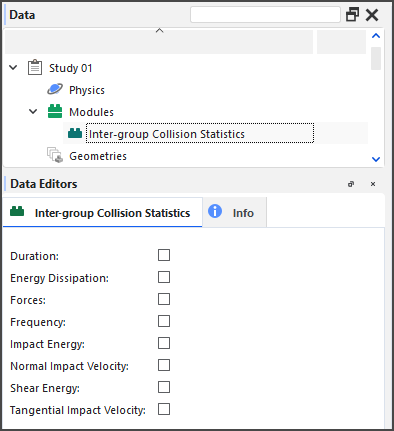
Task: Click the scroll up arrow of Data tree
Action: coord(376,36)
